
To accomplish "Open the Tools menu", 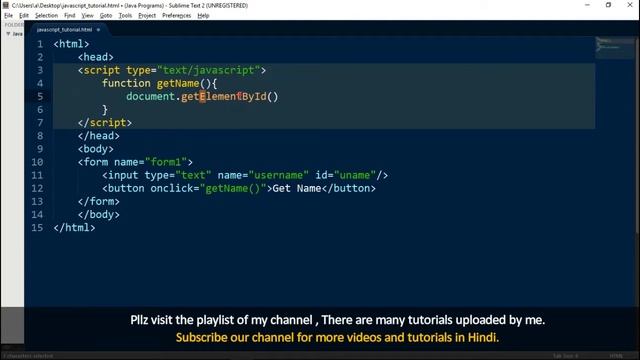I will [x=125, y=16].
